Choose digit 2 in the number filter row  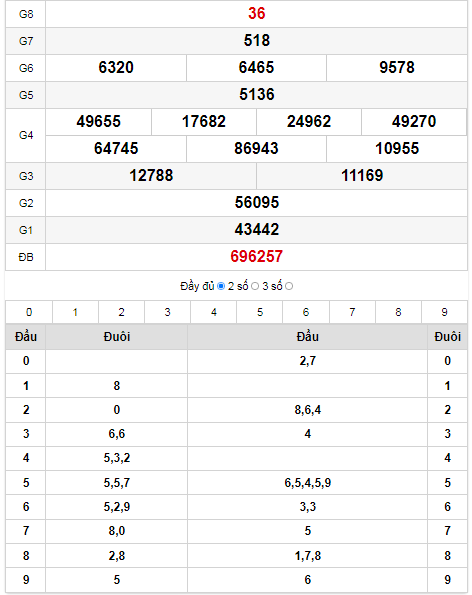coord(121,312)
